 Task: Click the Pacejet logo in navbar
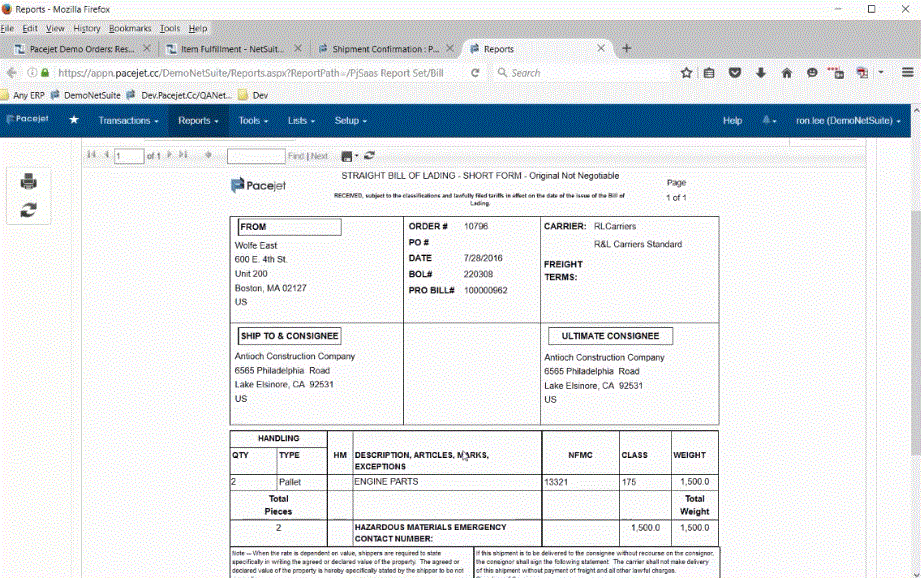[27, 119]
